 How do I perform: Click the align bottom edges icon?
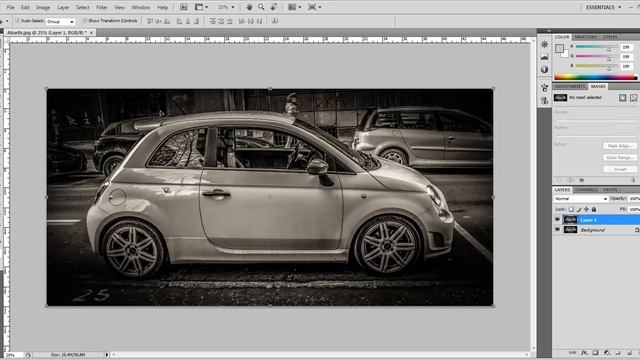(167, 21)
